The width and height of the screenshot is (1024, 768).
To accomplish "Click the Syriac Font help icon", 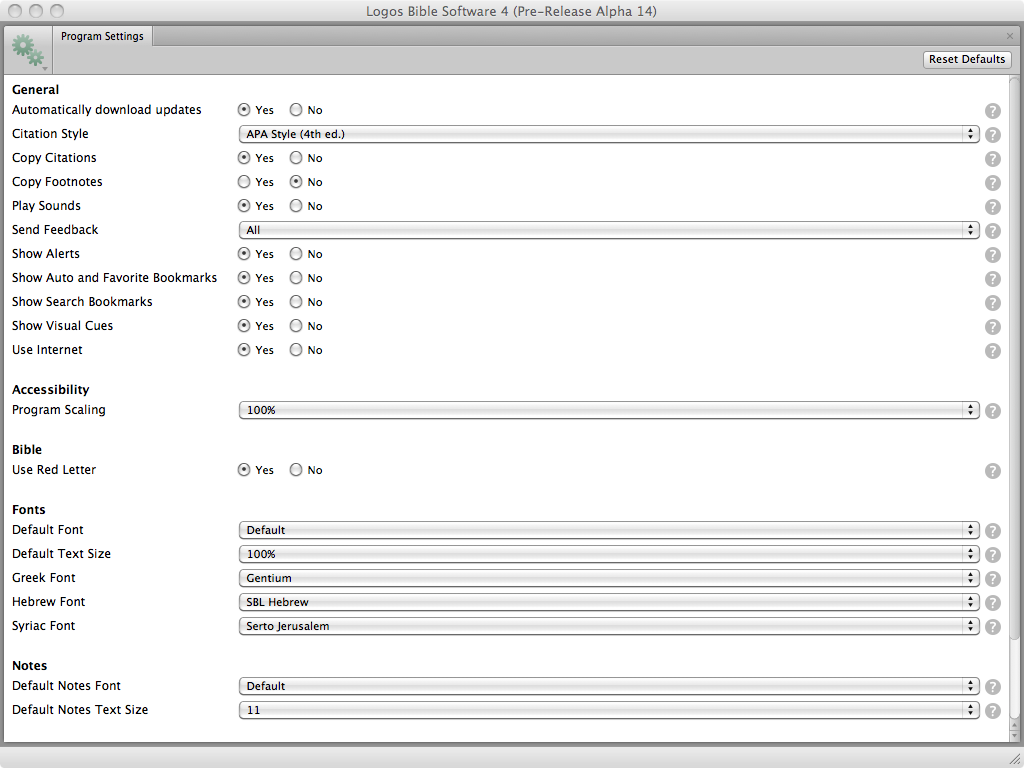I will (993, 628).
